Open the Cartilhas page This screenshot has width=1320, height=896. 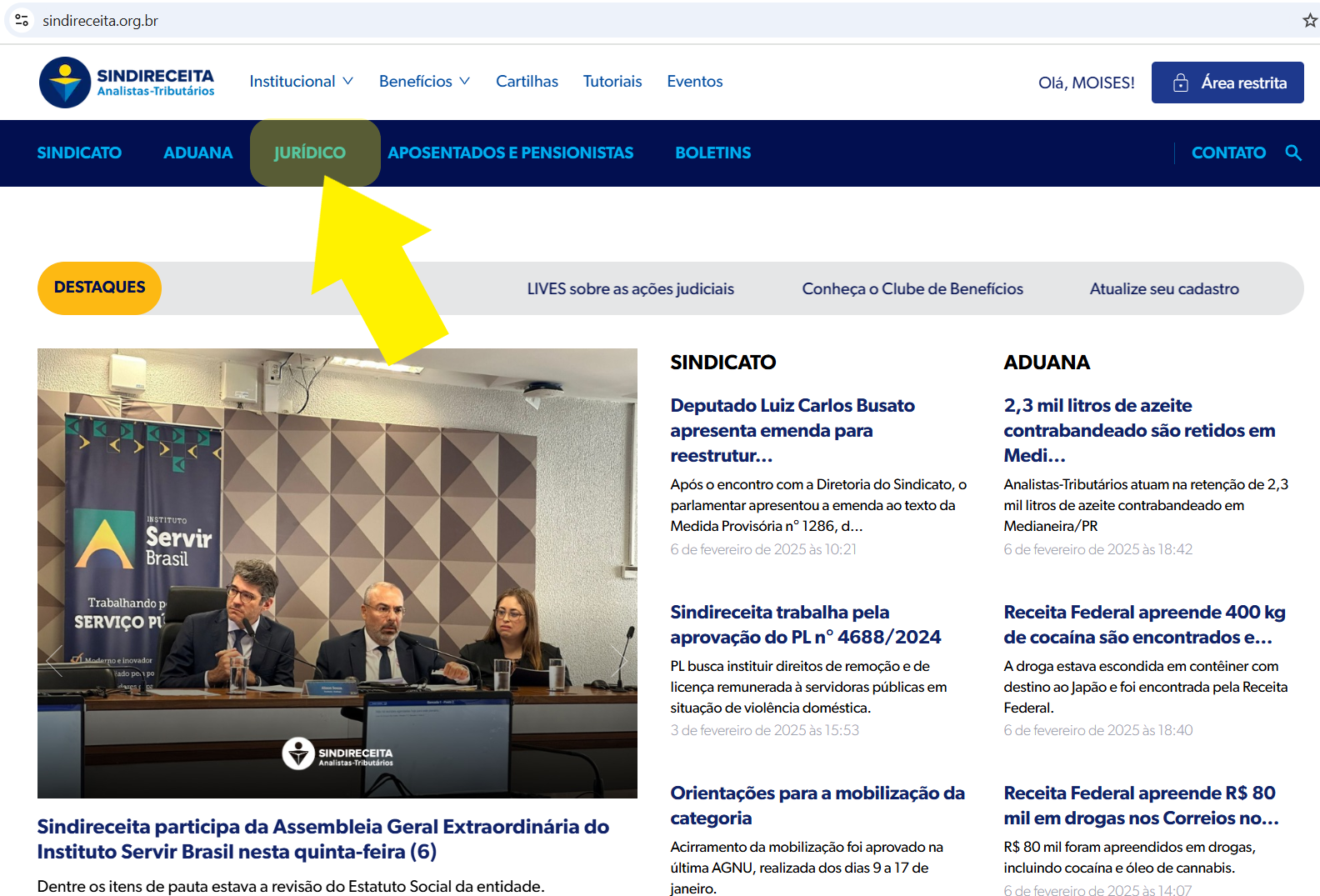[527, 82]
